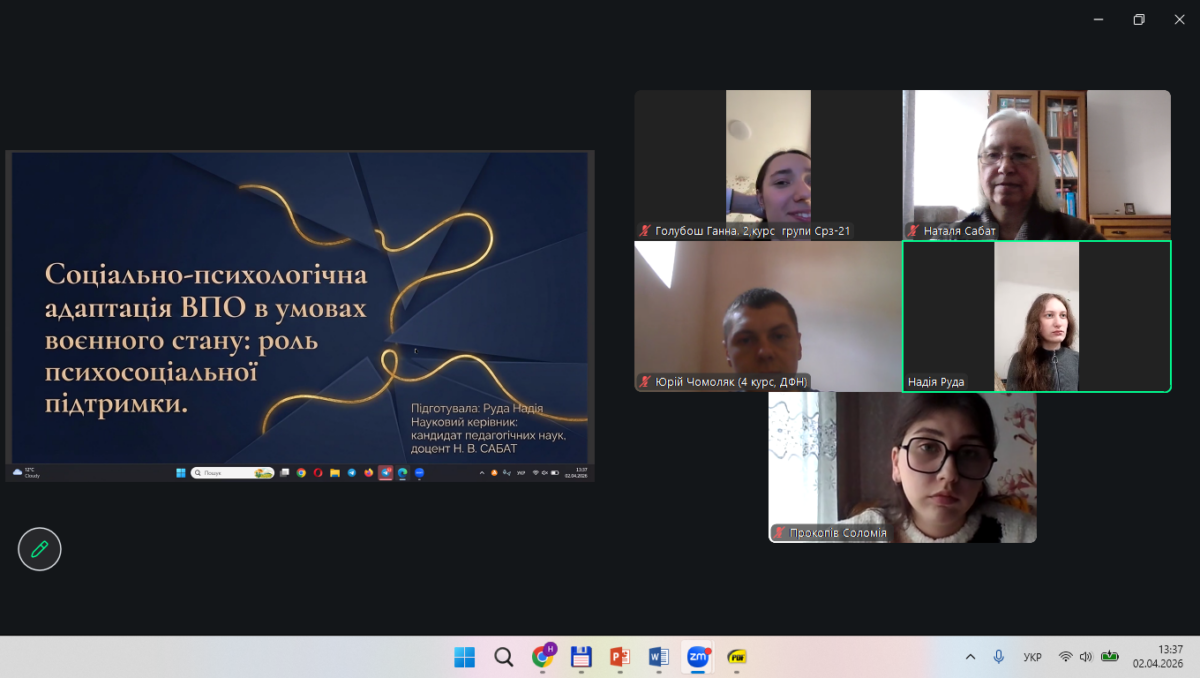This screenshot has width=1200, height=678.
Task: Click the floppy disk app icon in taskbar
Action: (x=581, y=657)
